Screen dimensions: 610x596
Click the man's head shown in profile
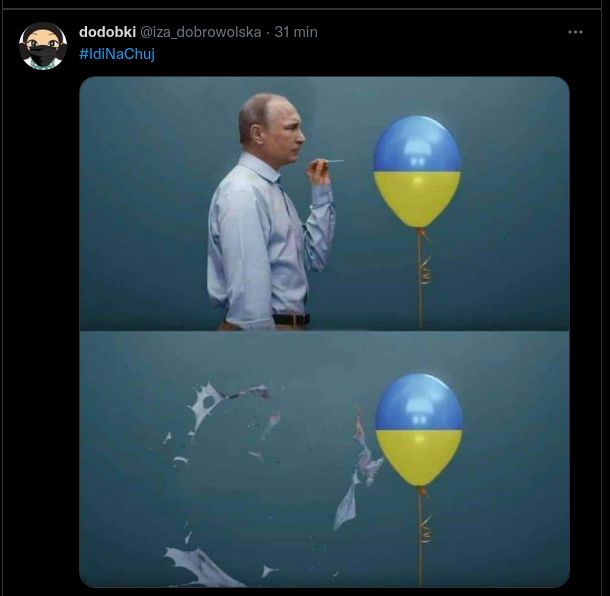click(271, 126)
